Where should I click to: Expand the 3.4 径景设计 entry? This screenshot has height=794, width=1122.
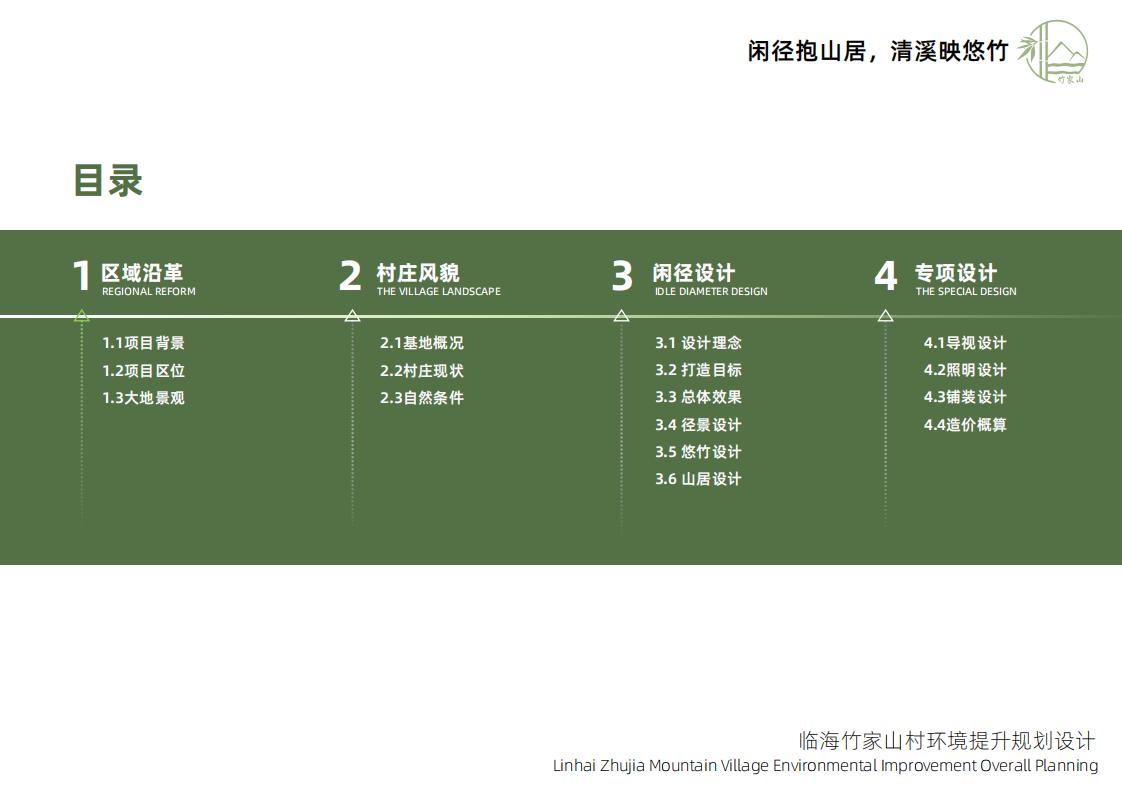click(698, 424)
